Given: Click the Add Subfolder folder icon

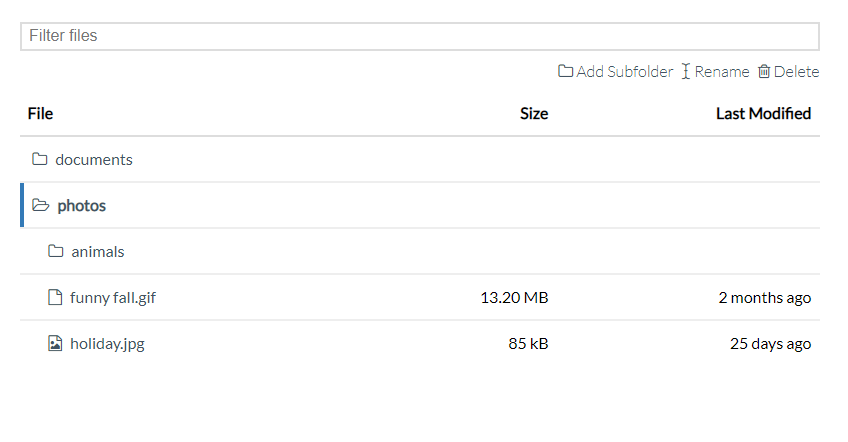Looking at the screenshot, I should coord(566,72).
